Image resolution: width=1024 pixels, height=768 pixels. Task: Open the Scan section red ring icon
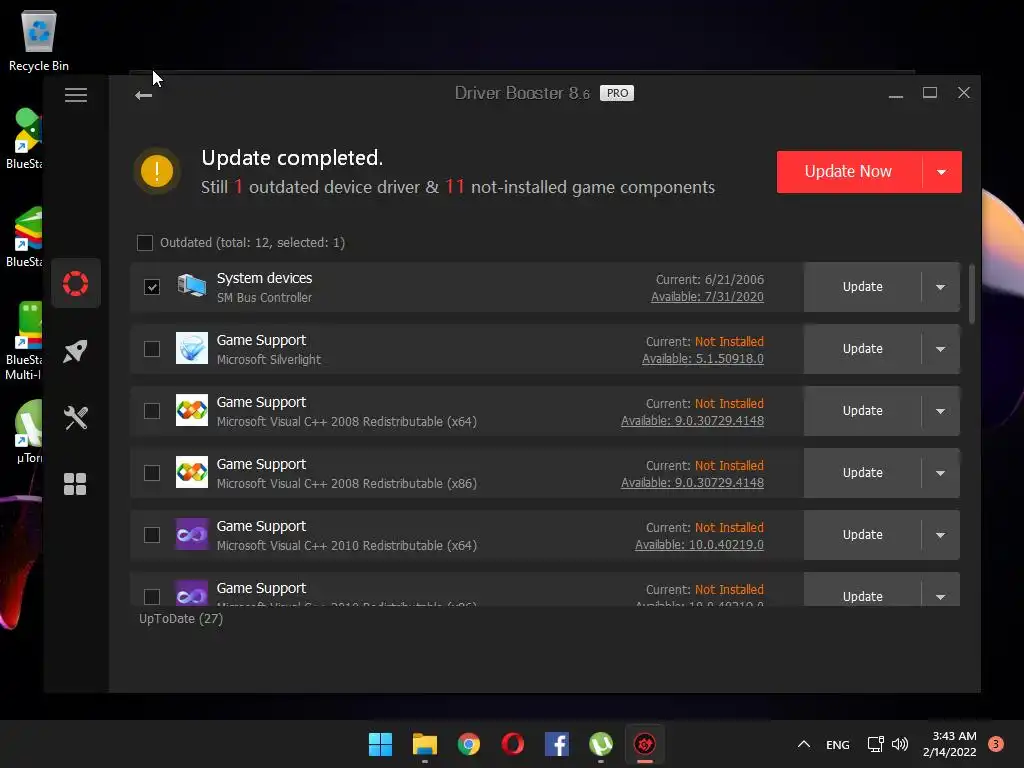(x=76, y=283)
